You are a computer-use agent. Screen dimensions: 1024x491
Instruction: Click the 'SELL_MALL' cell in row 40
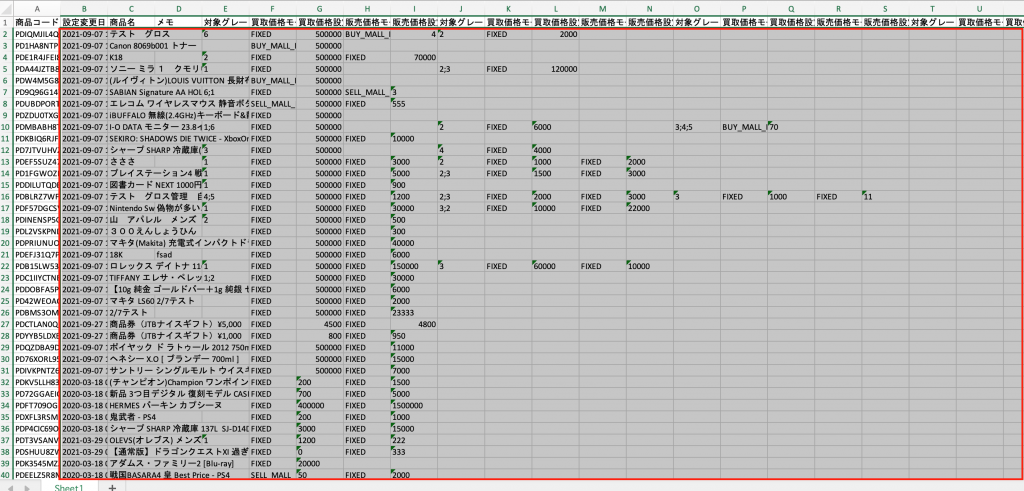tap(272, 475)
